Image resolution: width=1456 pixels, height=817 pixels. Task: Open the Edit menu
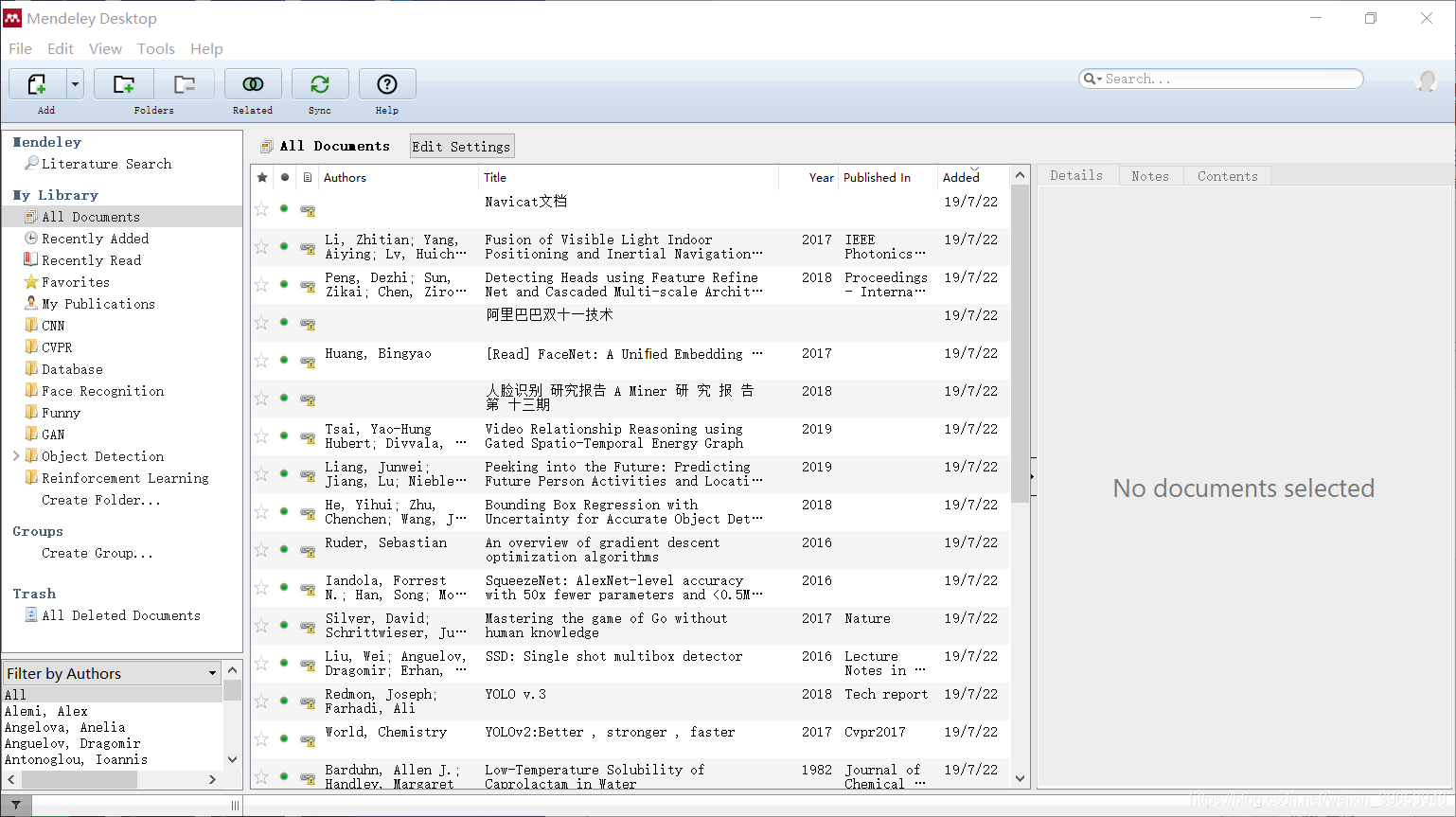[x=61, y=48]
